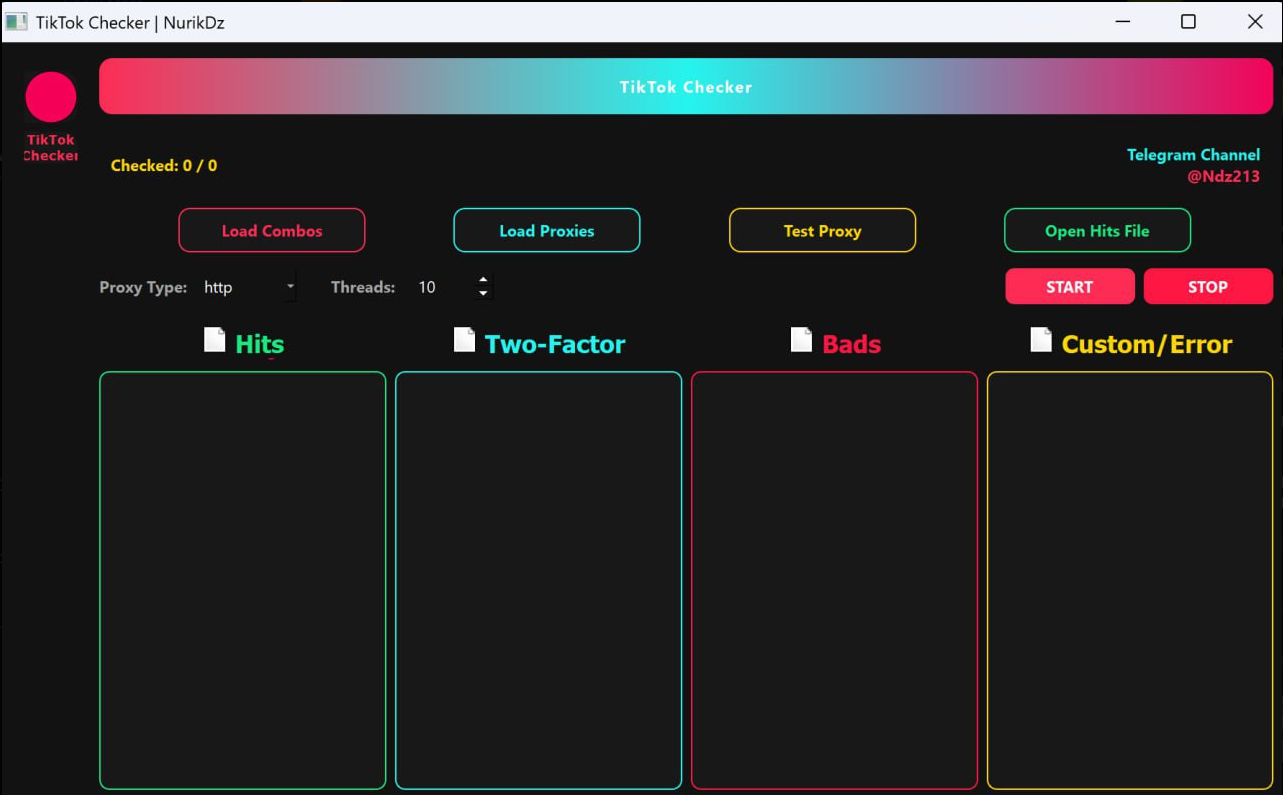Viewport: 1283px width, 795px height.
Task: Minimize the TikTok Checker window
Action: click(1122, 22)
